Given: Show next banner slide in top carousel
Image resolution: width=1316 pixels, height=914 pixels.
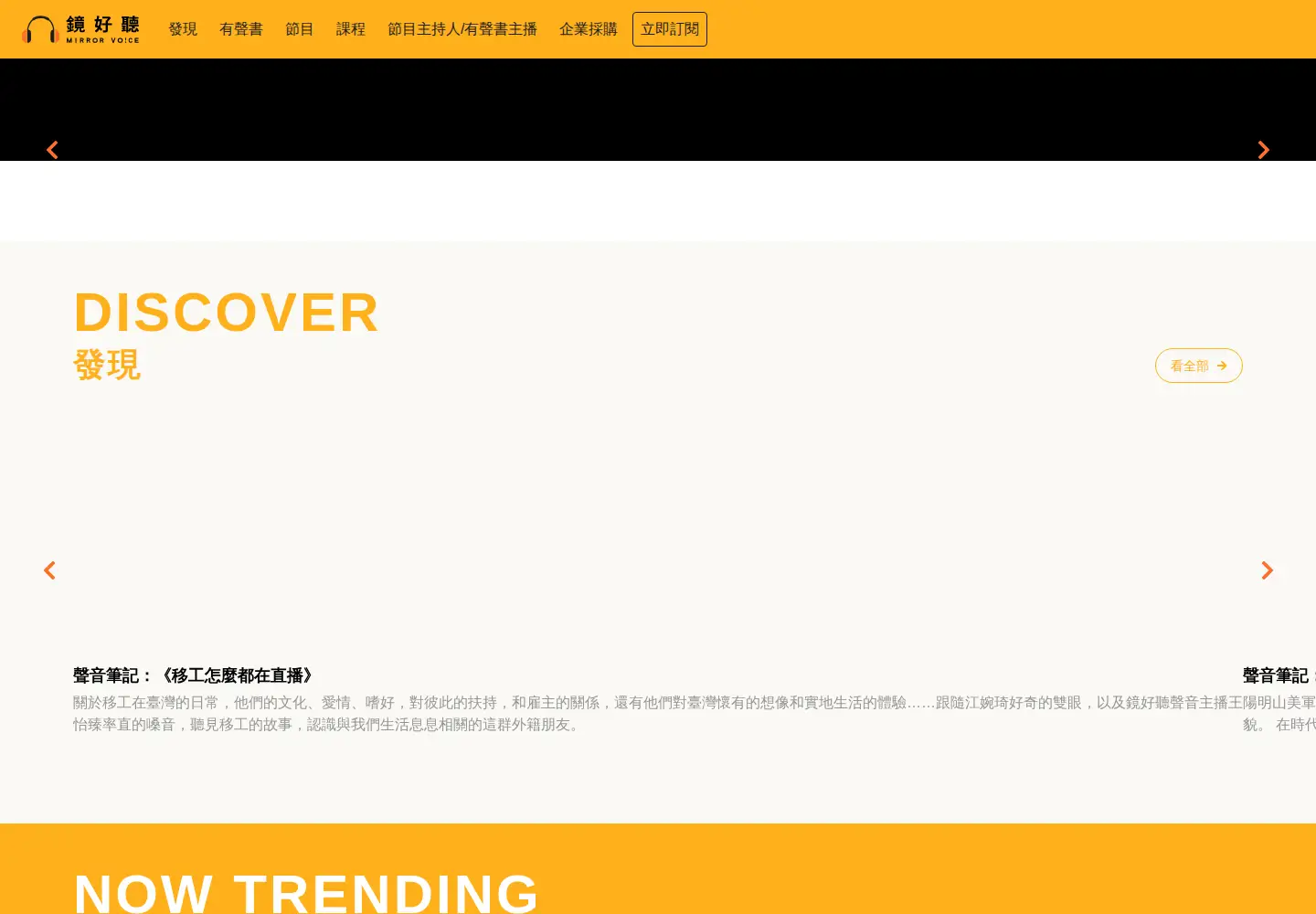Looking at the screenshot, I should pyautogui.click(x=1264, y=150).
